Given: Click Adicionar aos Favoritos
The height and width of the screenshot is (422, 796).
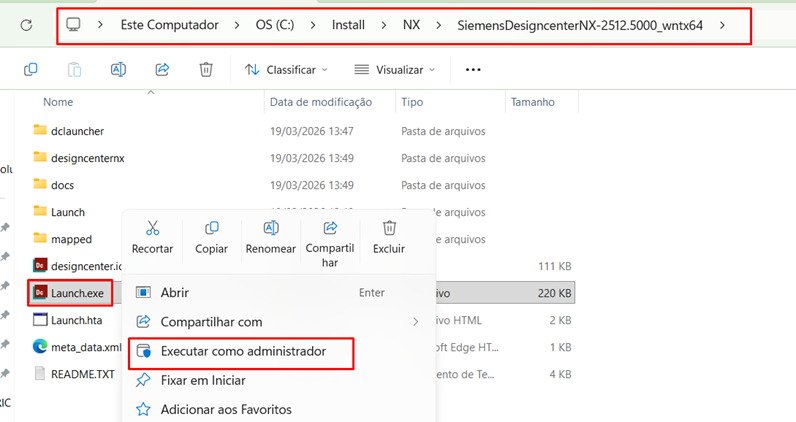Looking at the screenshot, I should [226, 409].
